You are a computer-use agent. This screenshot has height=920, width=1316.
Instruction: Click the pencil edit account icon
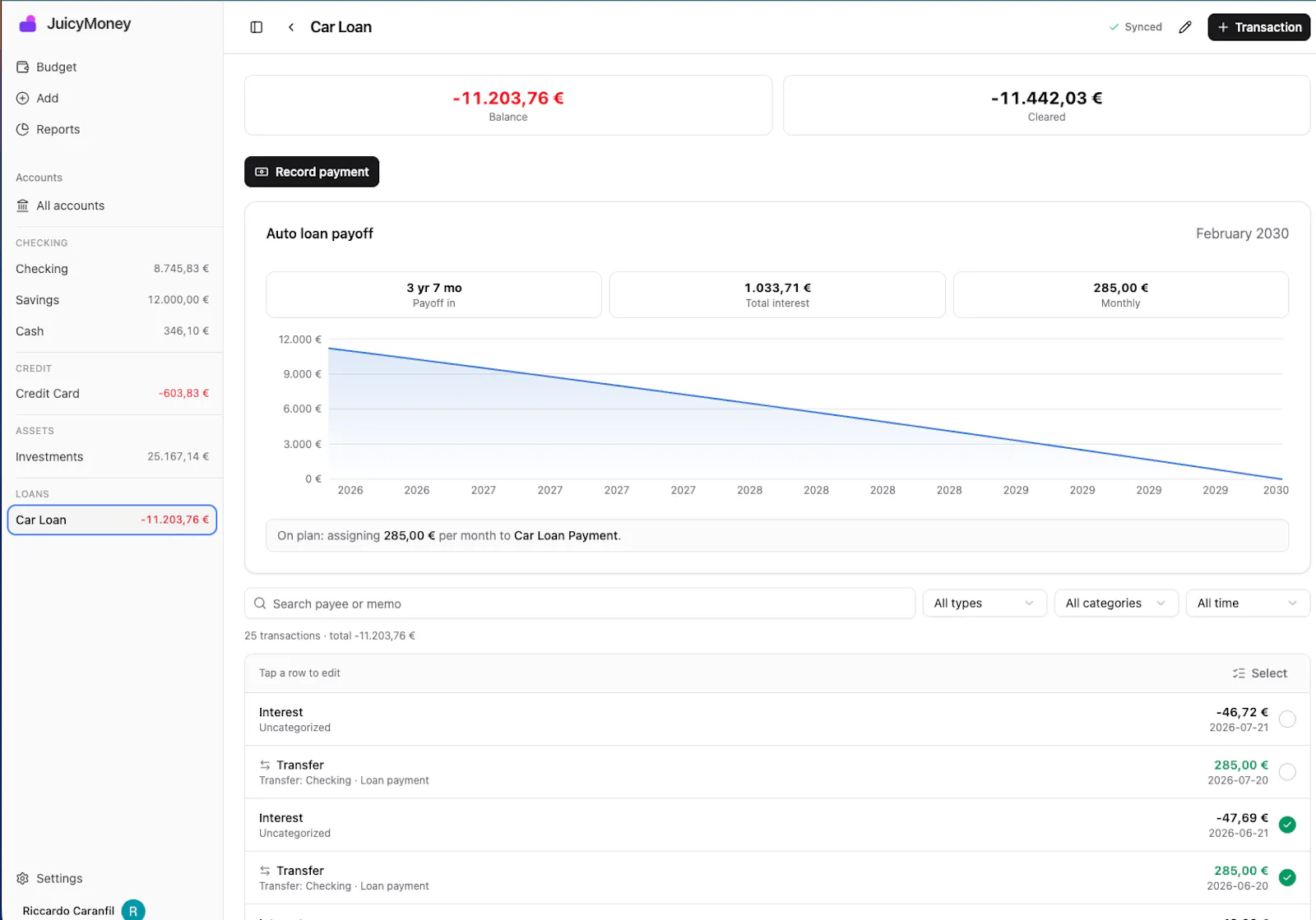(x=1185, y=27)
